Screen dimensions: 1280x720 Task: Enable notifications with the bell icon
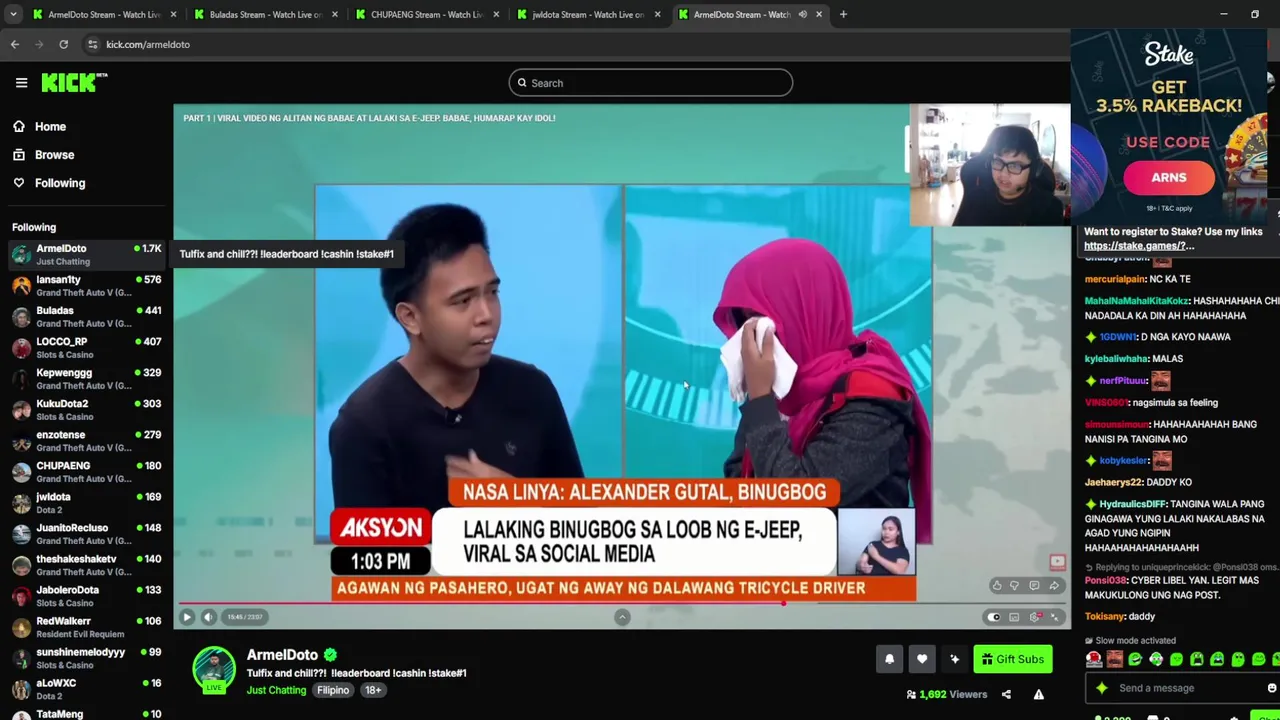pos(889,659)
